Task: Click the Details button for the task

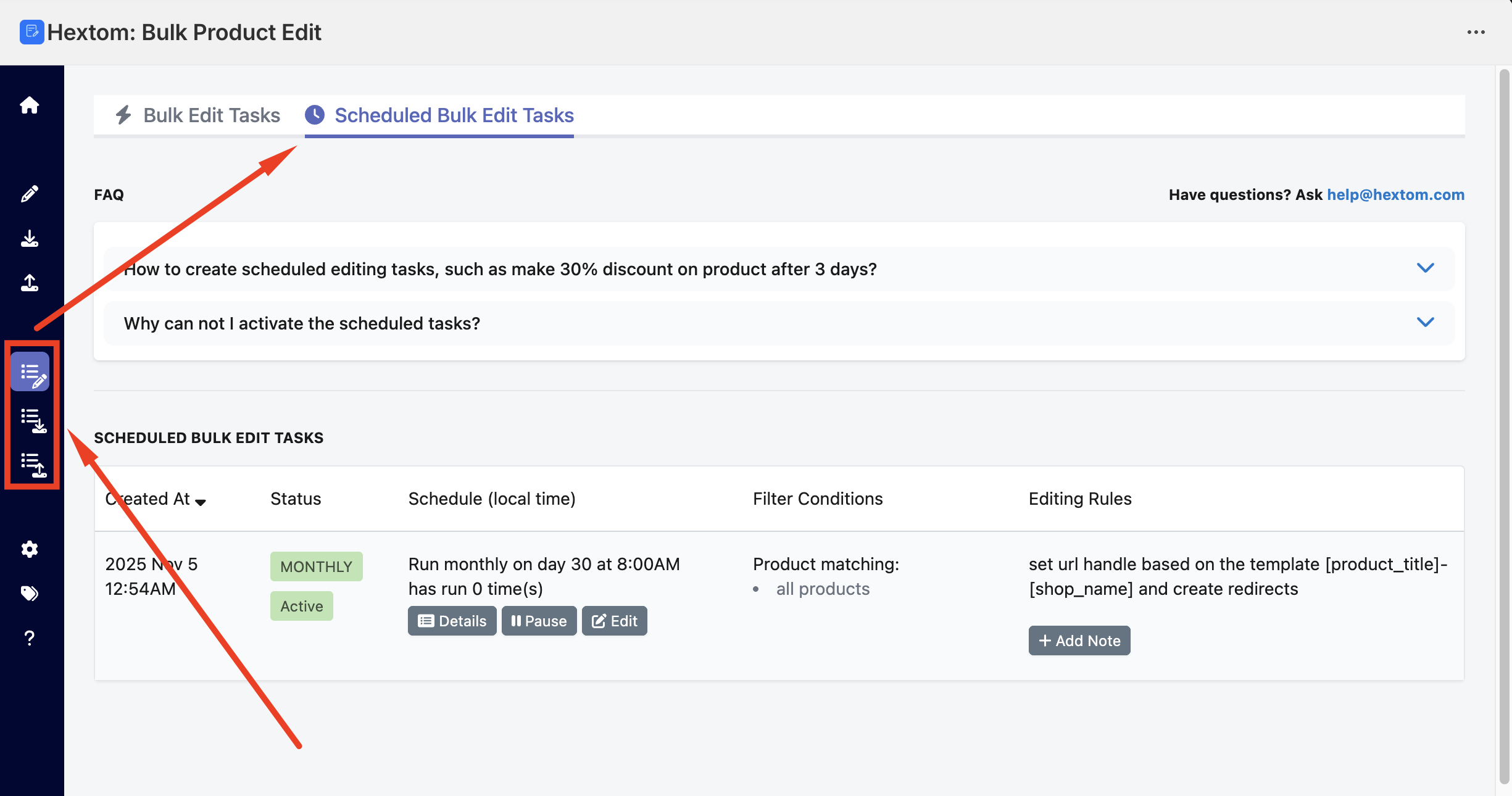Action: (x=452, y=621)
